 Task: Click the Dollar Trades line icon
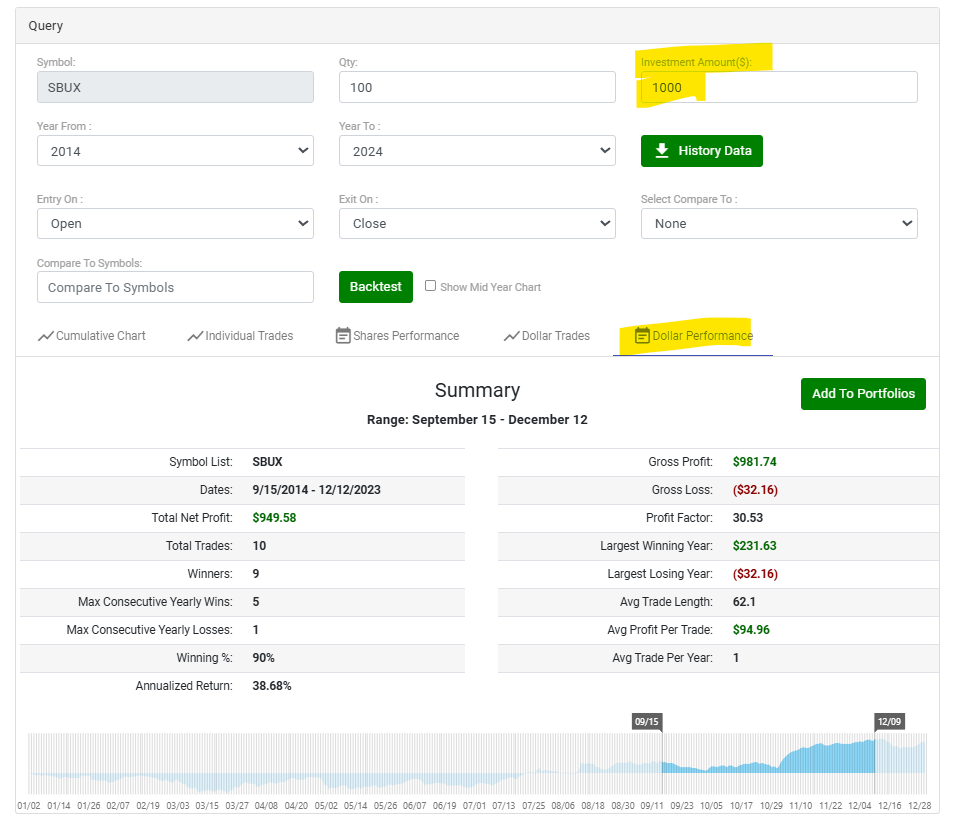(x=511, y=336)
